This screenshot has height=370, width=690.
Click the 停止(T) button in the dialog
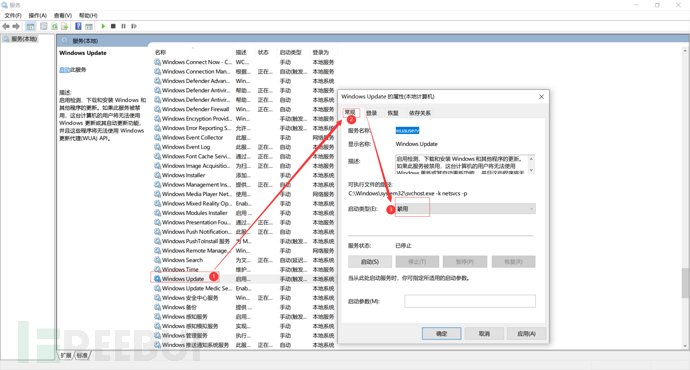(417, 262)
